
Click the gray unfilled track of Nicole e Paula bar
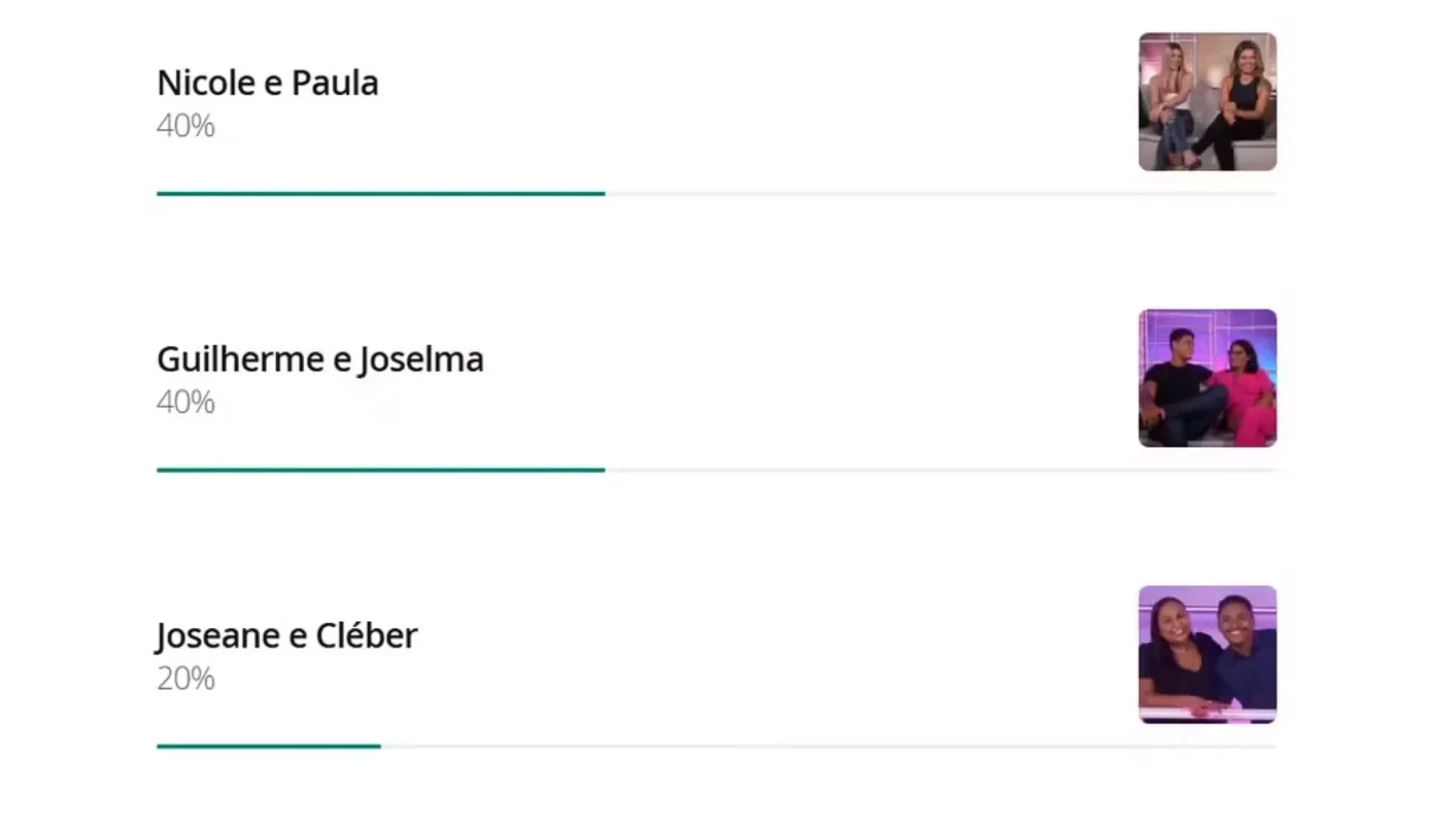(940, 194)
